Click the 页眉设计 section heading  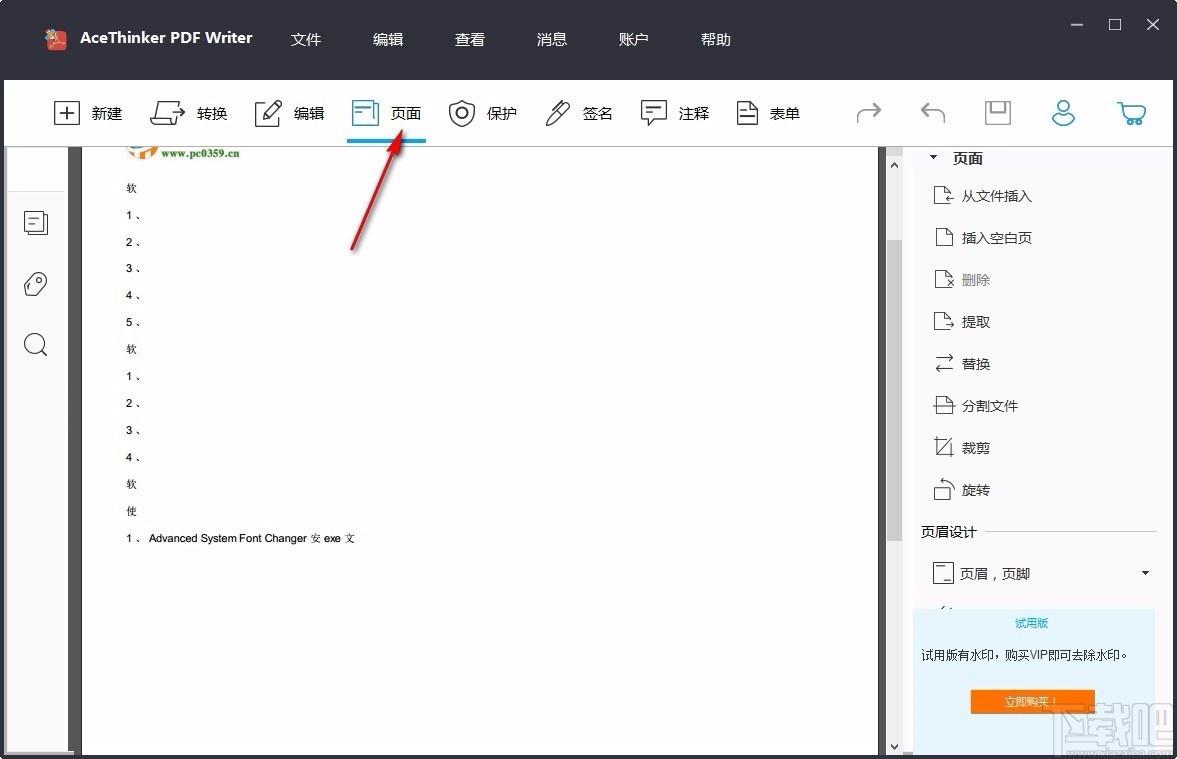[949, 532]
